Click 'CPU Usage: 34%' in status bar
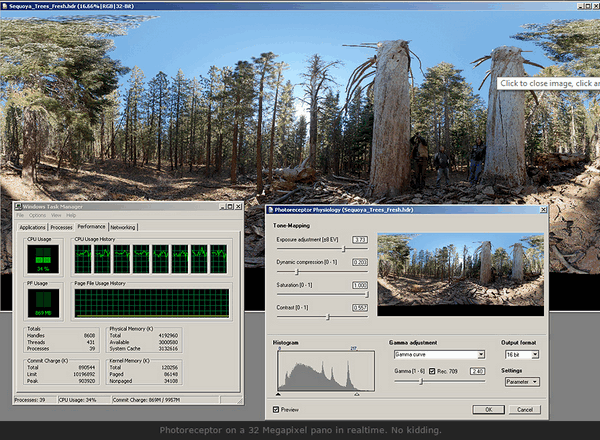600x440 pixels. tap(77, 400)
